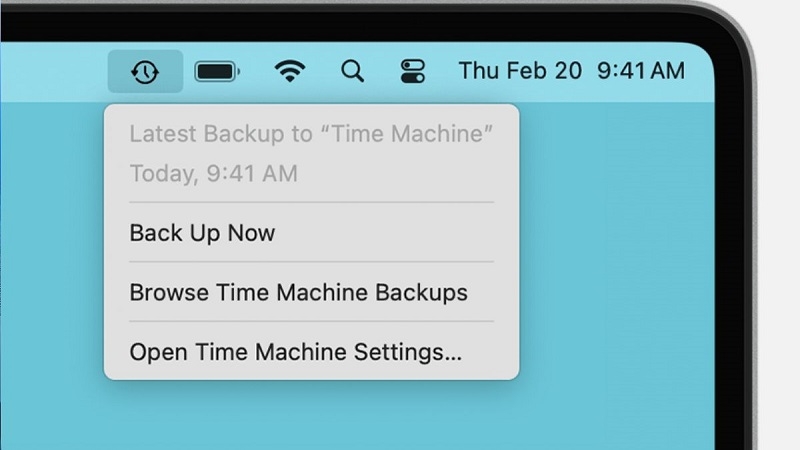Open the Control Center icon
The image size is (800, 450).
(x=412, y=71)
